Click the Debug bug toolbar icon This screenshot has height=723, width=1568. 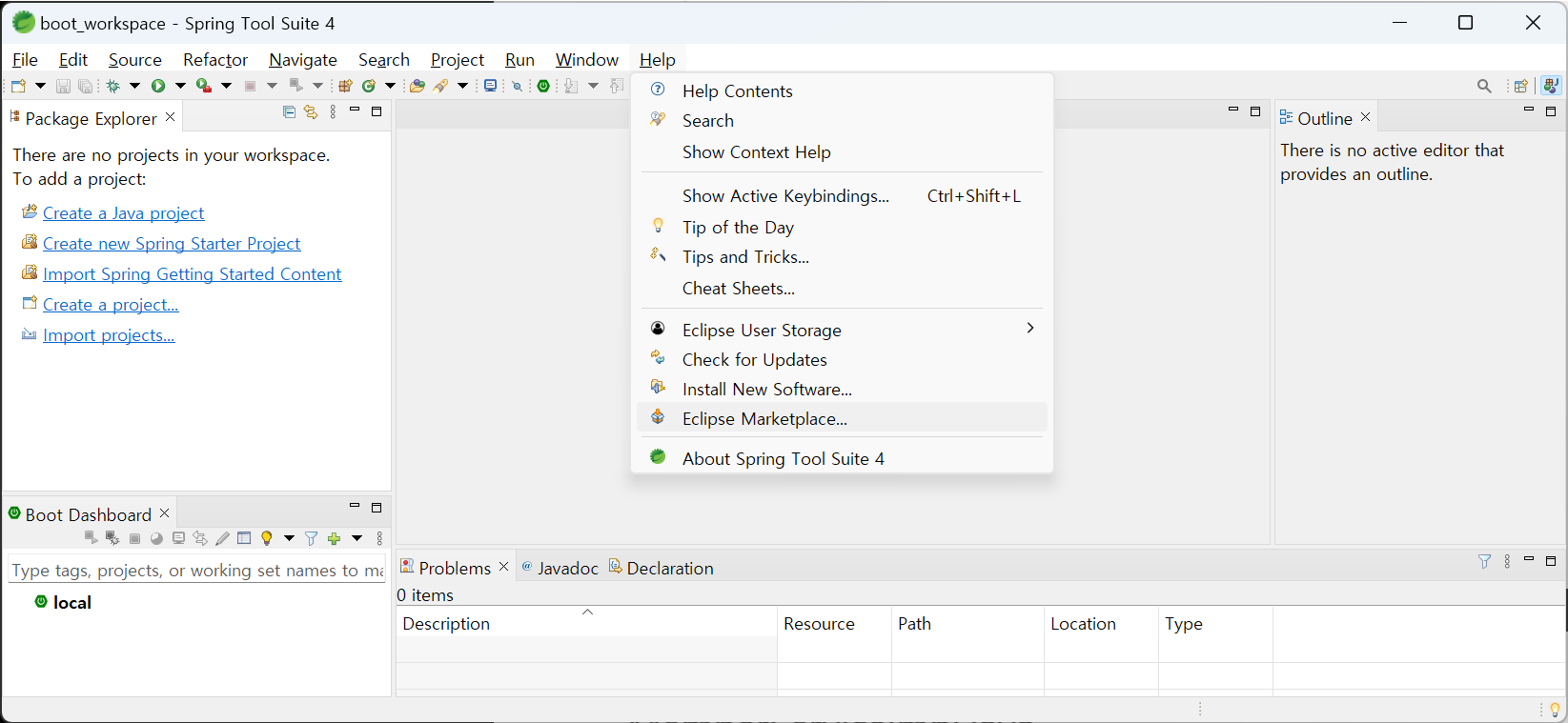[x=112, y=86]
